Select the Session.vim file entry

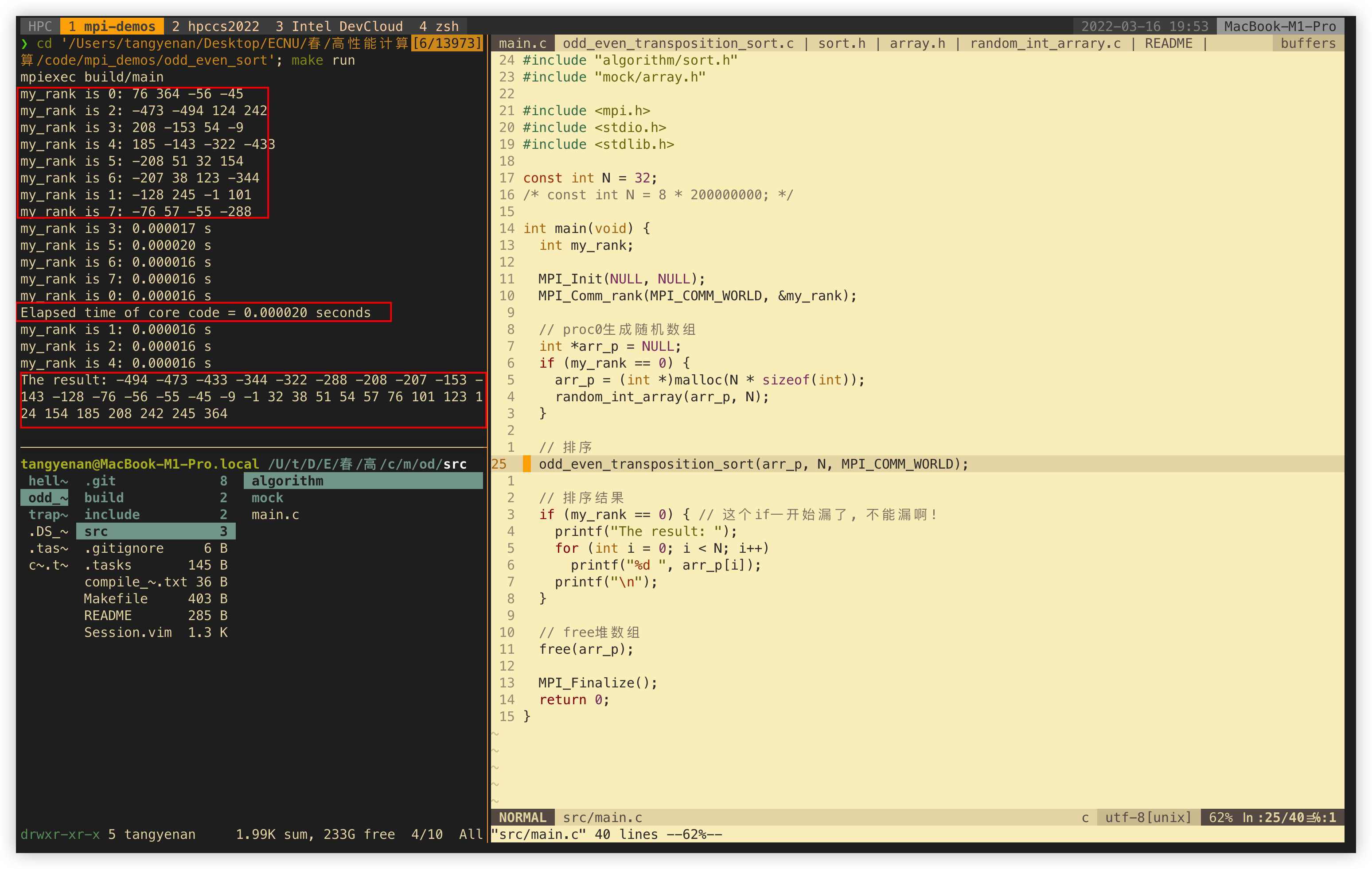pyautogui.click(x=128, y=632)
